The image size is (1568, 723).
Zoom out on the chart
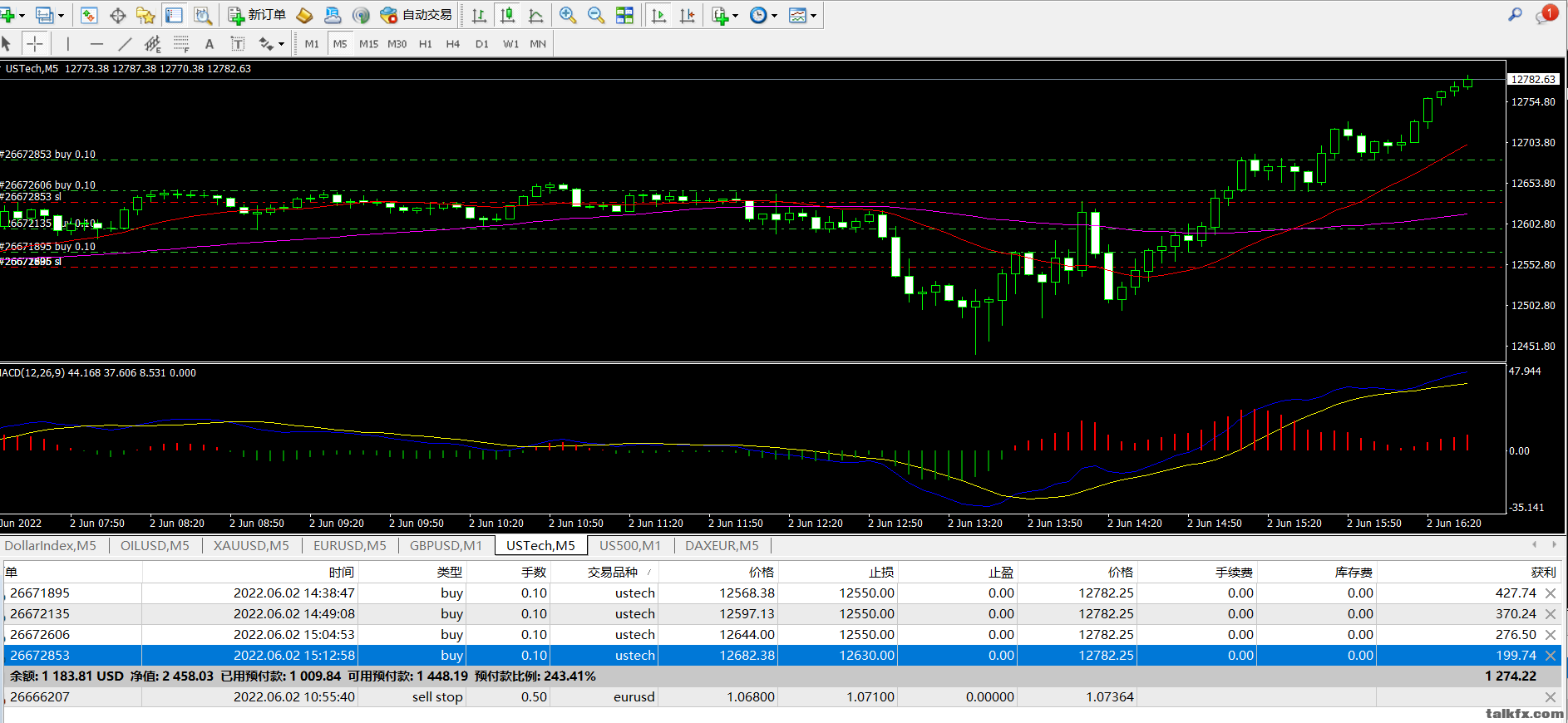click(x=596, y=15)
